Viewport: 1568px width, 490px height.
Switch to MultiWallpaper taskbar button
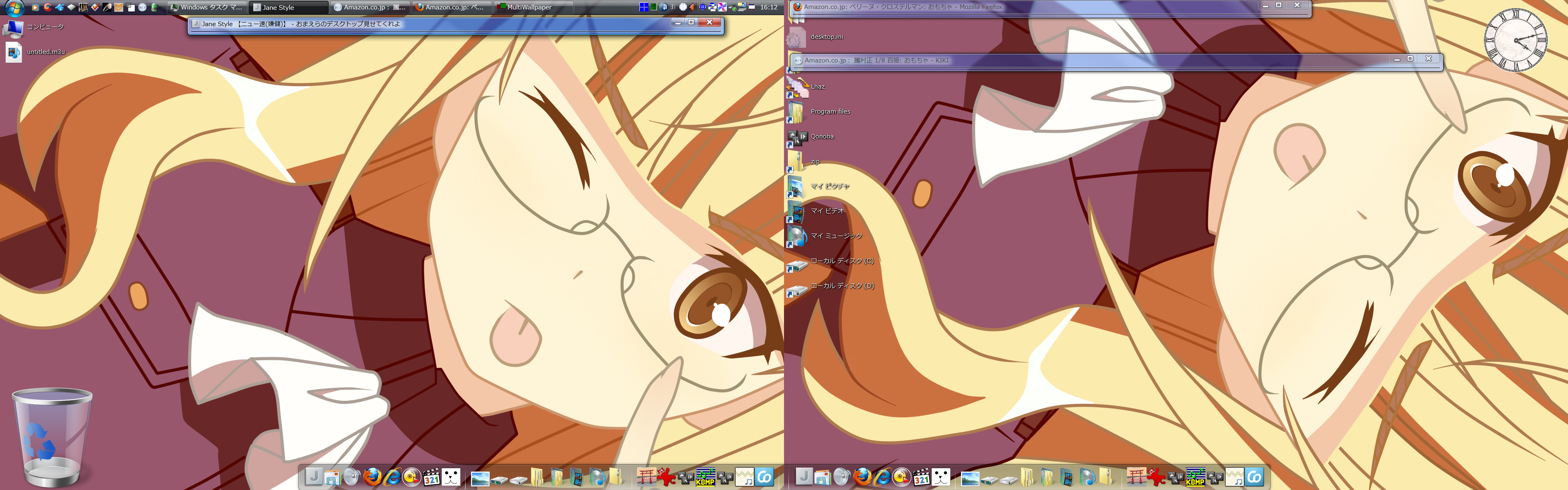click(x=533, y=7)
